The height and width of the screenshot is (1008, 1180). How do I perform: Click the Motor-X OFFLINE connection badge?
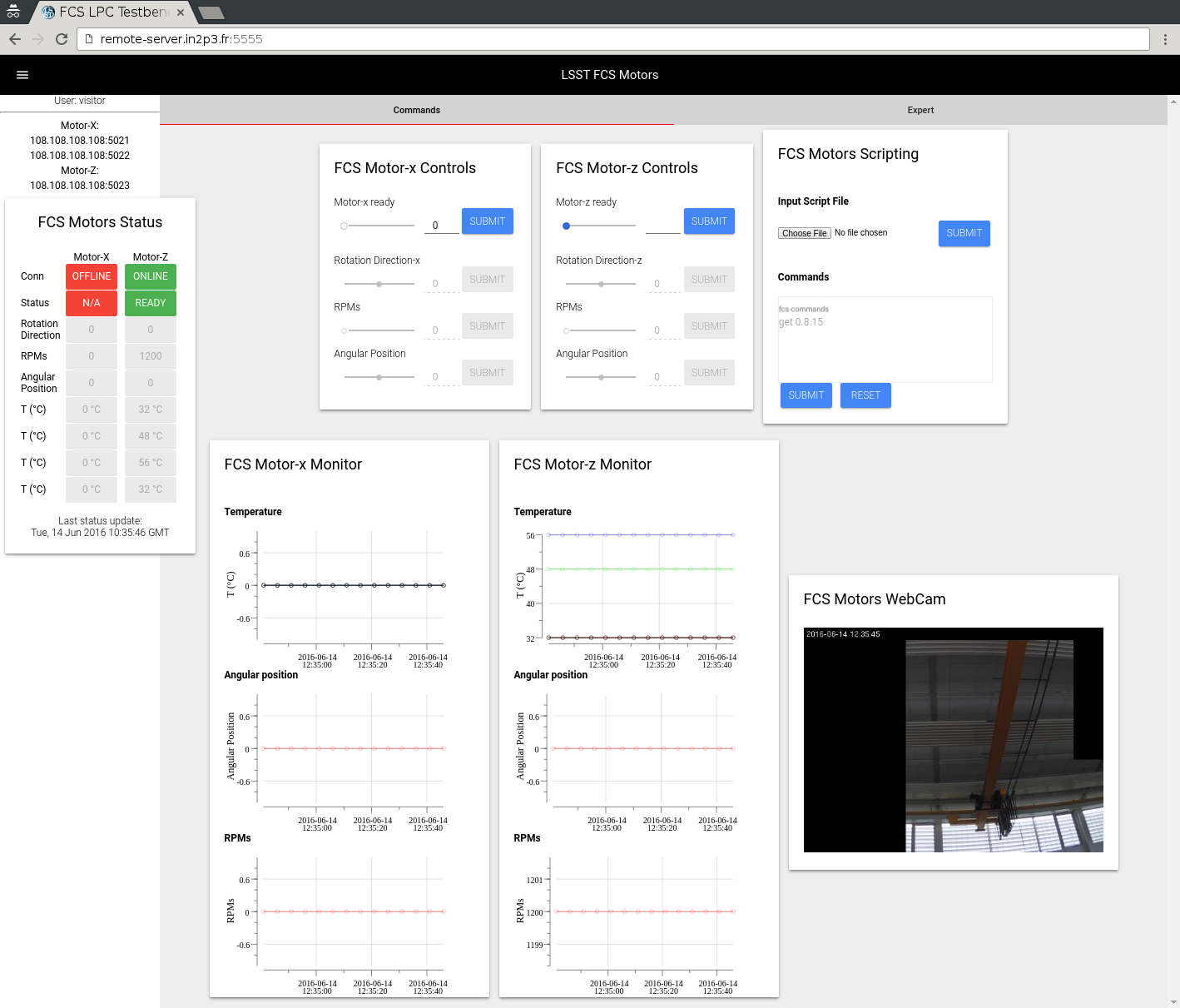(x=92, y=276)
